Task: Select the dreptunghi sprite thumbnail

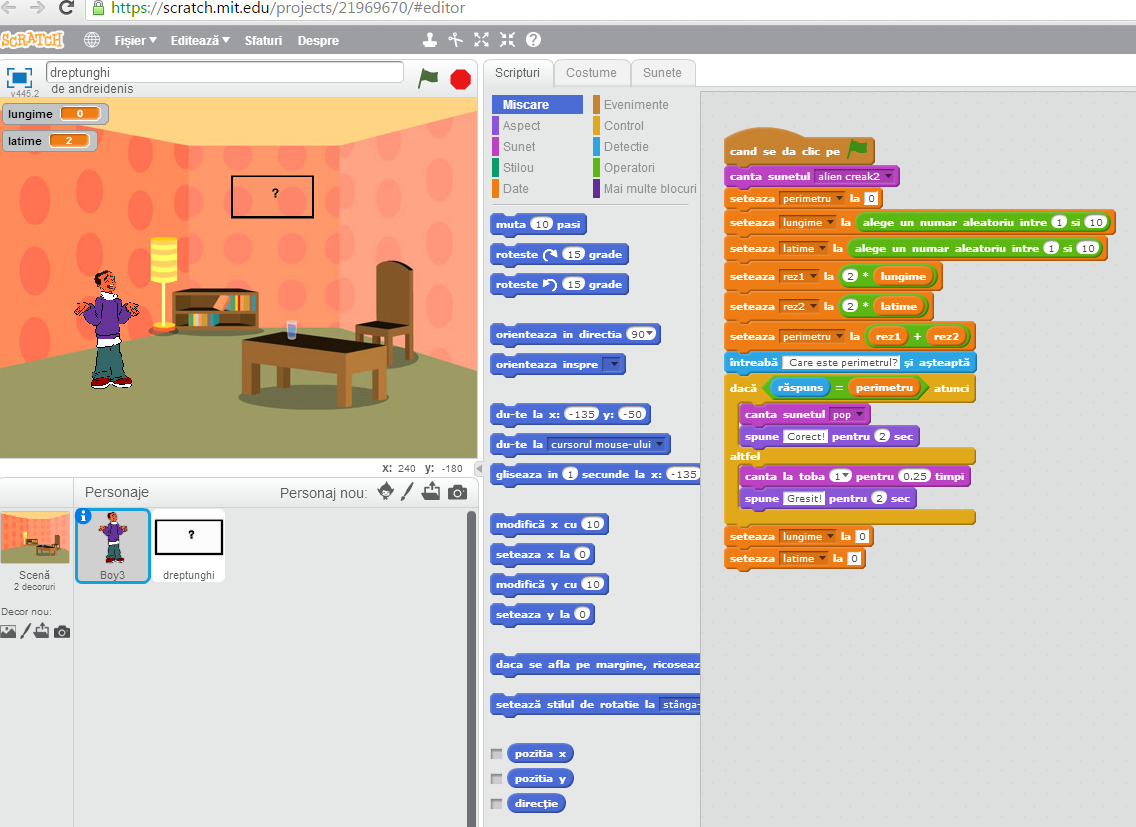Action: click(x=188, y=543)
